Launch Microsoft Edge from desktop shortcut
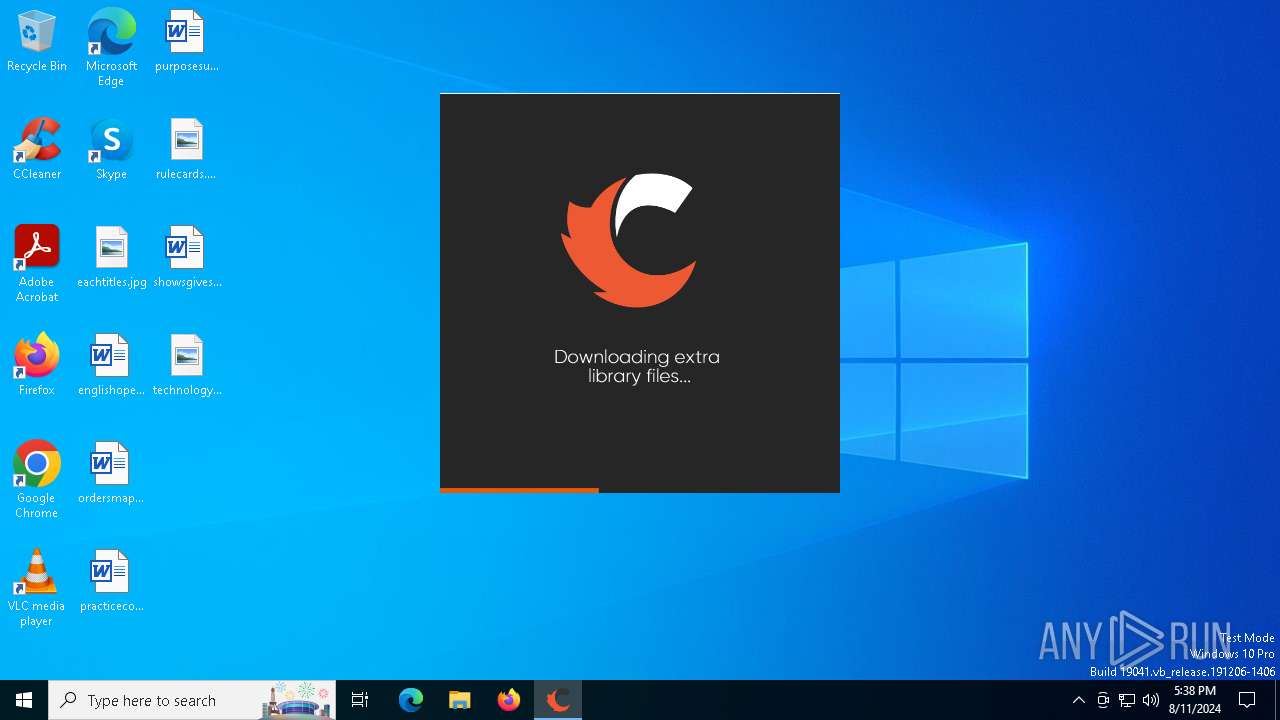Image resolution: width=1280 pixels, height=720 pixels. (x=111, y=48)
